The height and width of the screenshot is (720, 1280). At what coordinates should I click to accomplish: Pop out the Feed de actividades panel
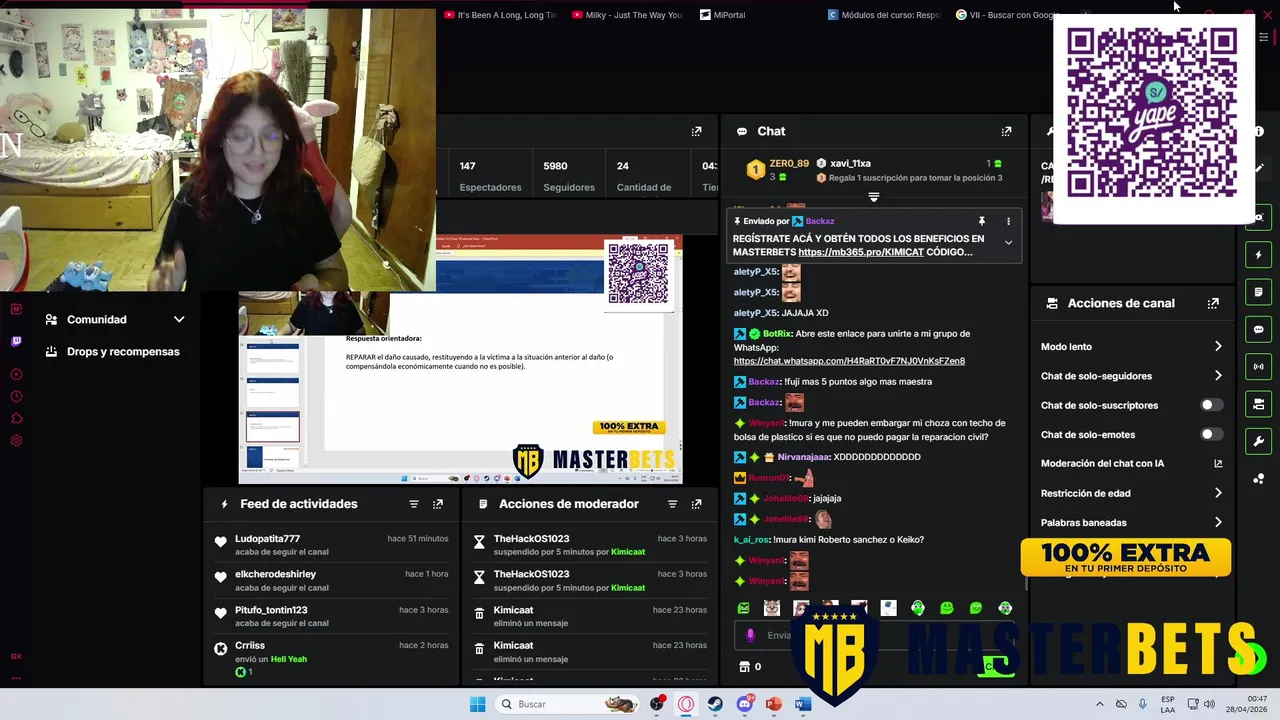click(x=437, y=504)
